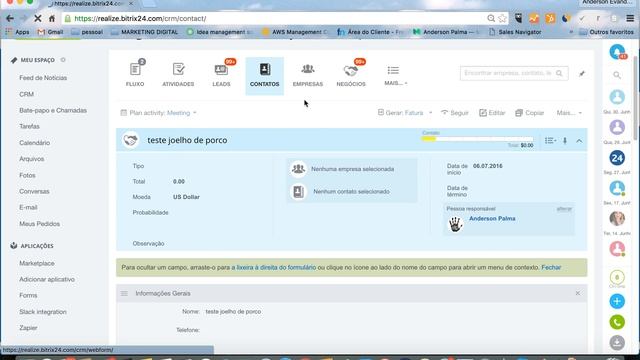Close the Informações Gerais section
640x360 pixels.
[x=578, y=293]
